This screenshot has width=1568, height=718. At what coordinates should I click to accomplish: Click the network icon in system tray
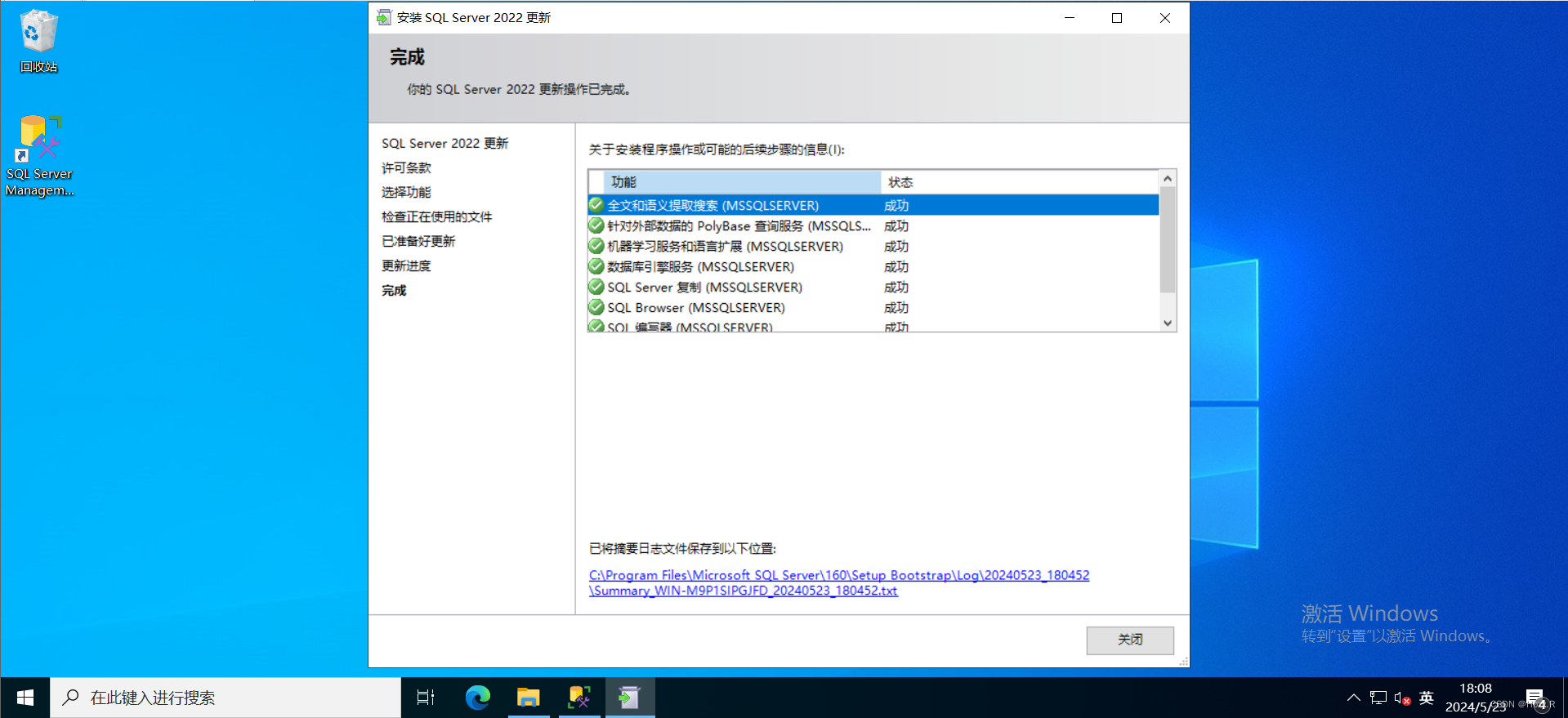pyautogui.click(x=1378, y=698)
